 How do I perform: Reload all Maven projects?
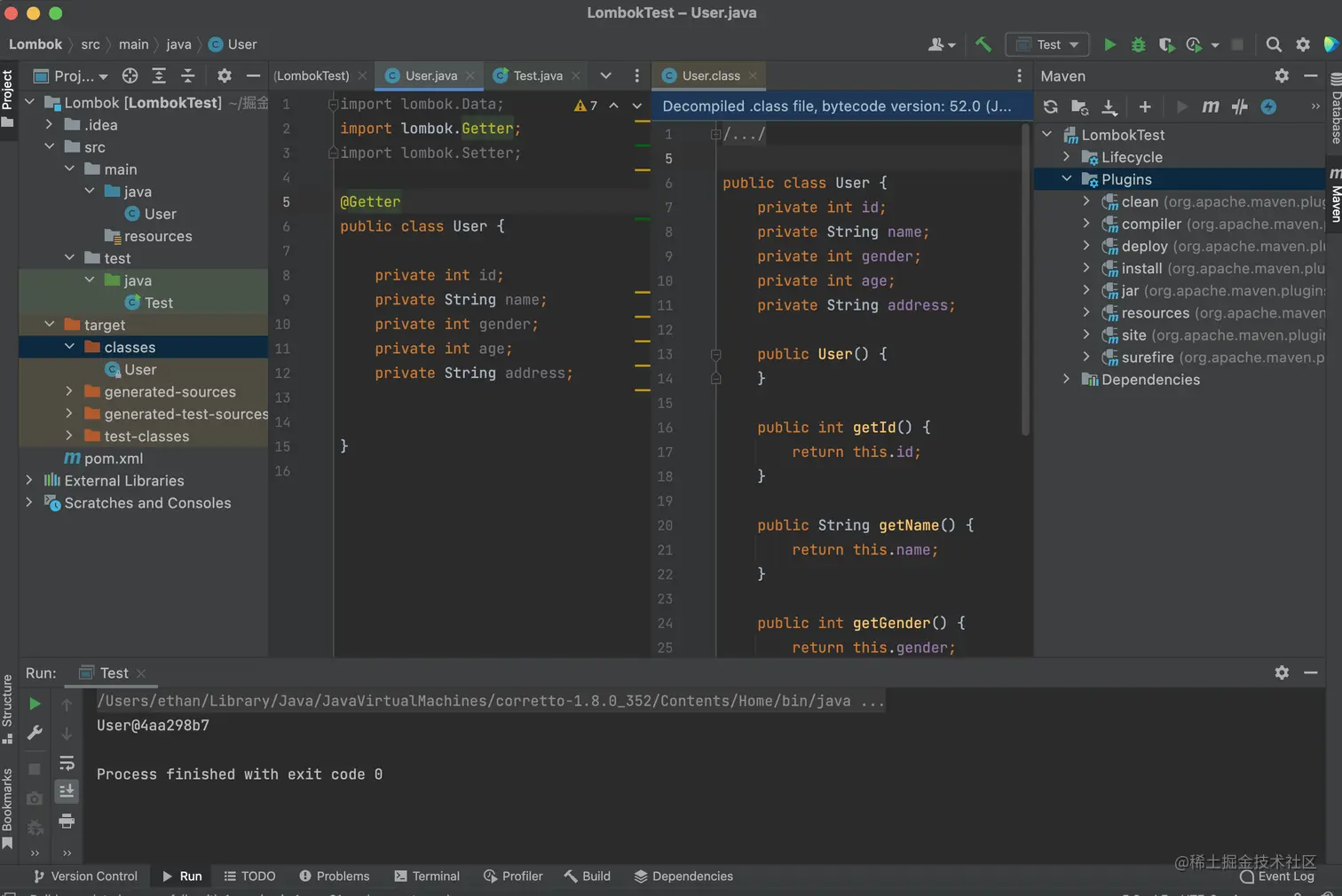pos(1051,107)
